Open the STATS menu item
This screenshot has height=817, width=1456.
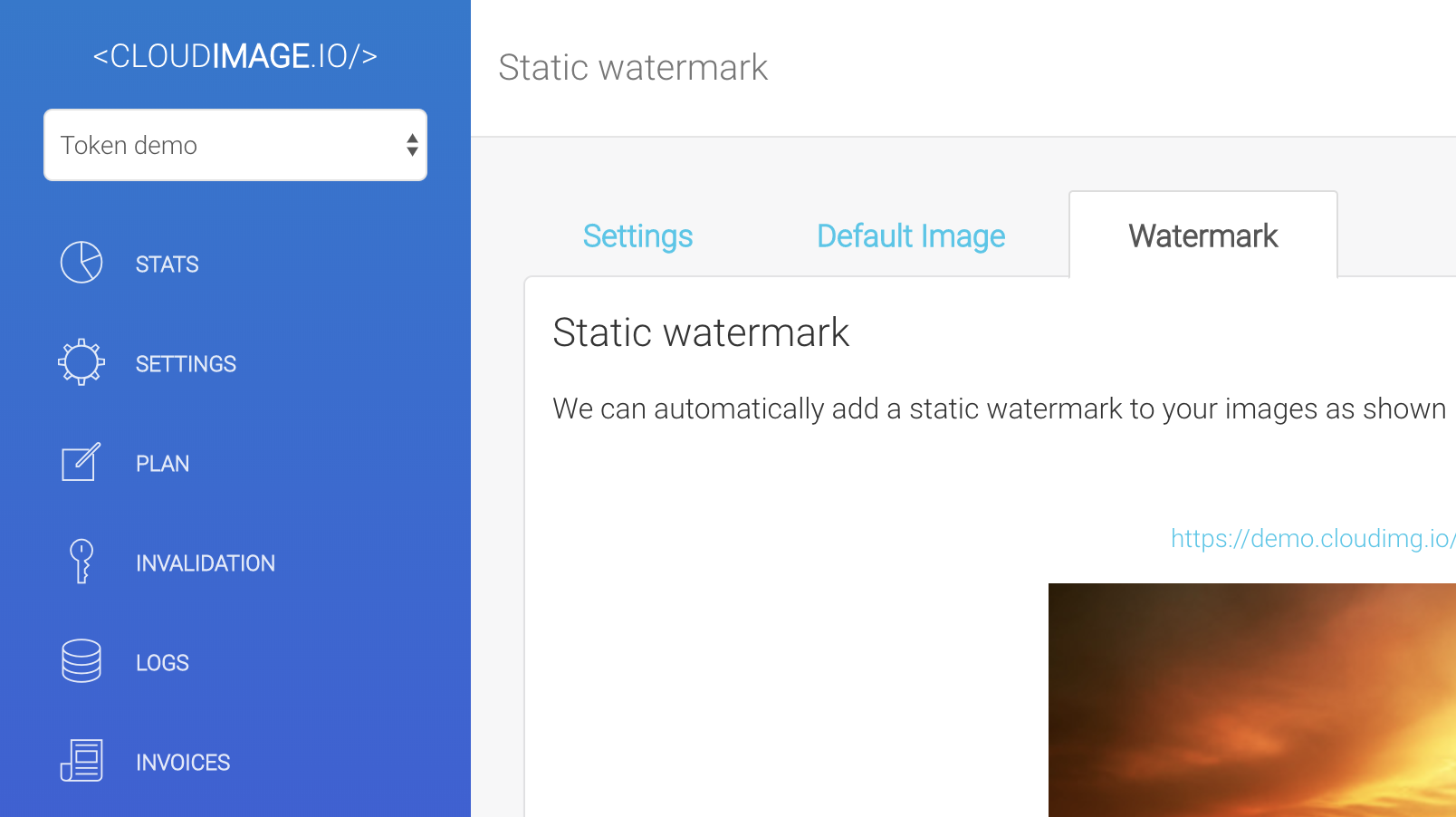[x=168, y=264]
